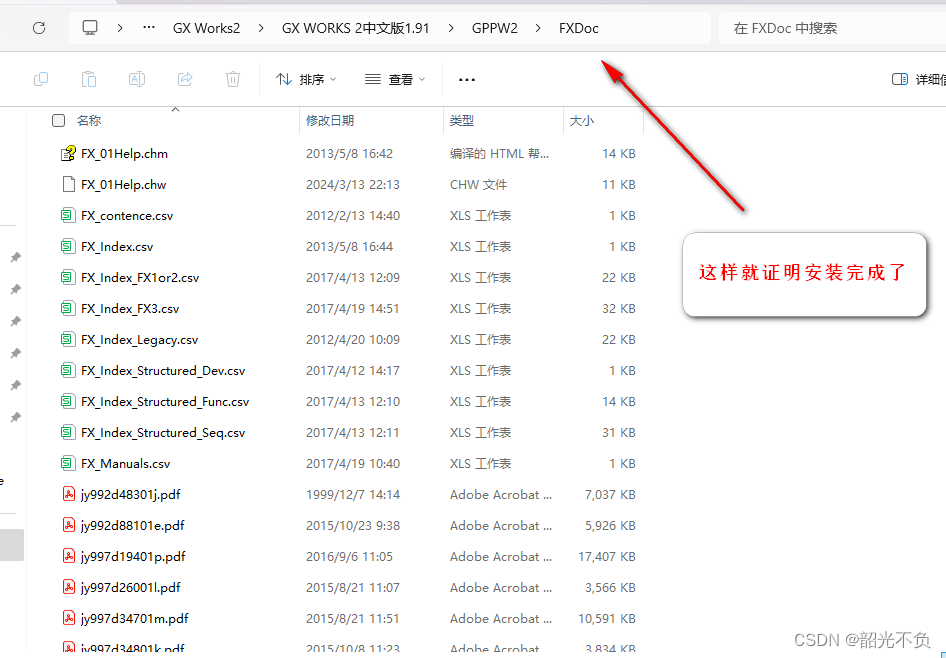The width and height of the screenshot is (946, 658).
Task: Click the FX_Index.csv spreadsheet icon
Action: [x=68, y=246]
